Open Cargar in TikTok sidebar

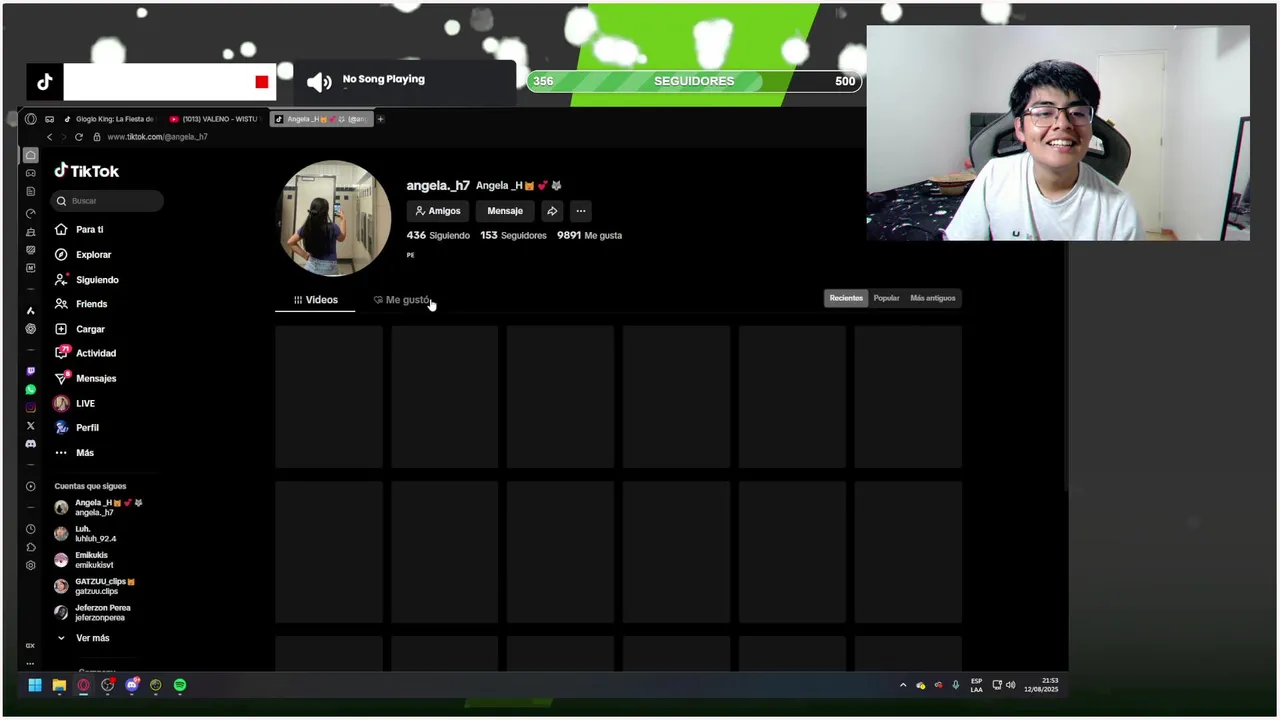(x=80, y=329)
